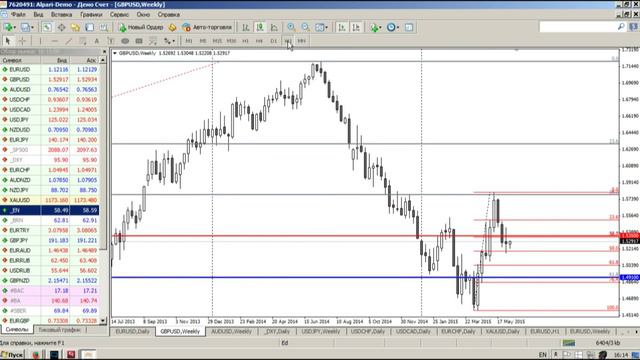Switch to H1 timeframe

pyautogui.click(x=245, y=41)
